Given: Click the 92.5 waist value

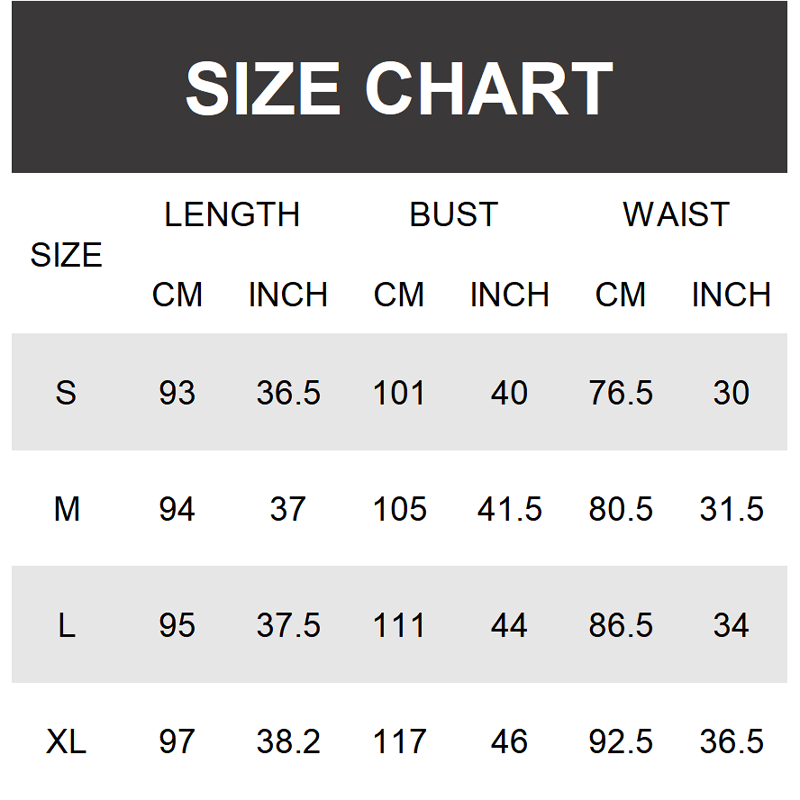Looking at the screenshot, I should pyautogui.click(x=620, y=742).
